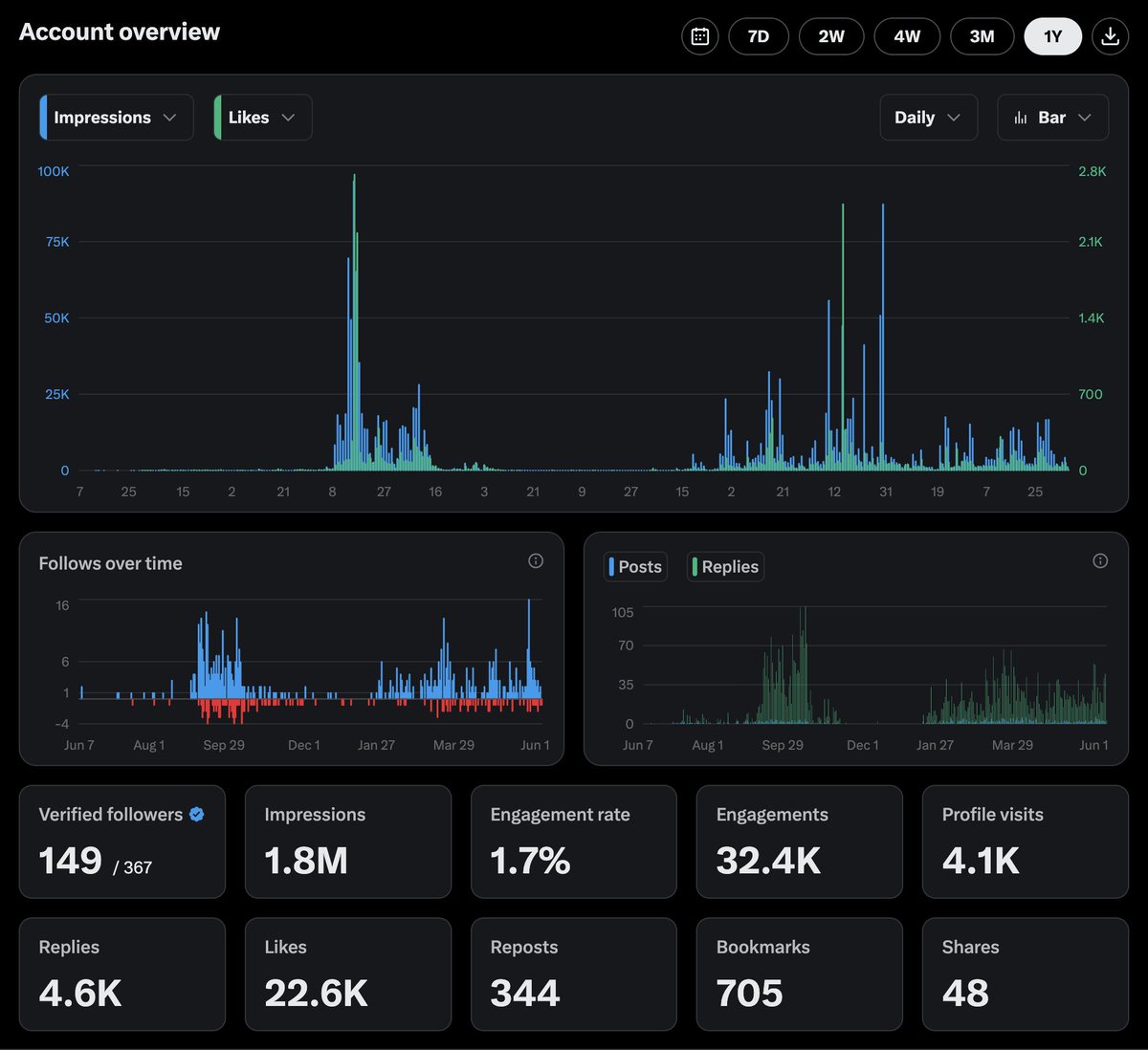1148x1050 pixels.
Task: Toggle the Replies series in chart
Action: (725, 567)
